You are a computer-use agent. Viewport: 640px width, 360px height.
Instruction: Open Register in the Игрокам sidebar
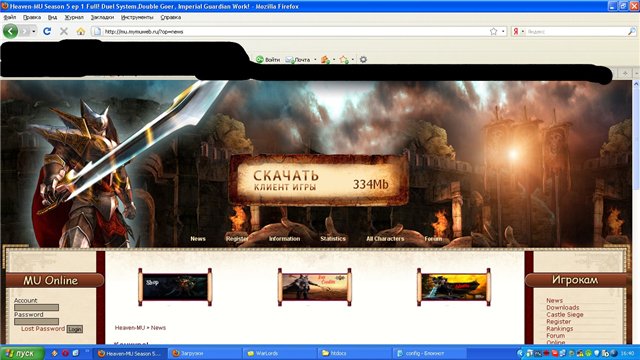(x=558, y=322)
